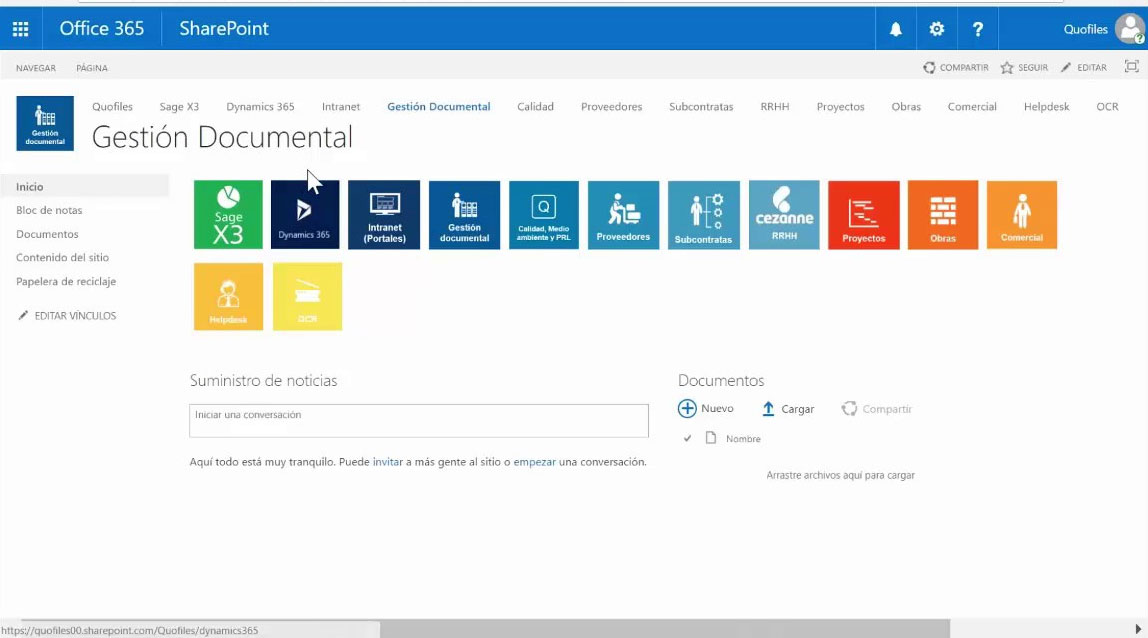
Task: Open the Documentos web part heading
Action: (720, 380)
